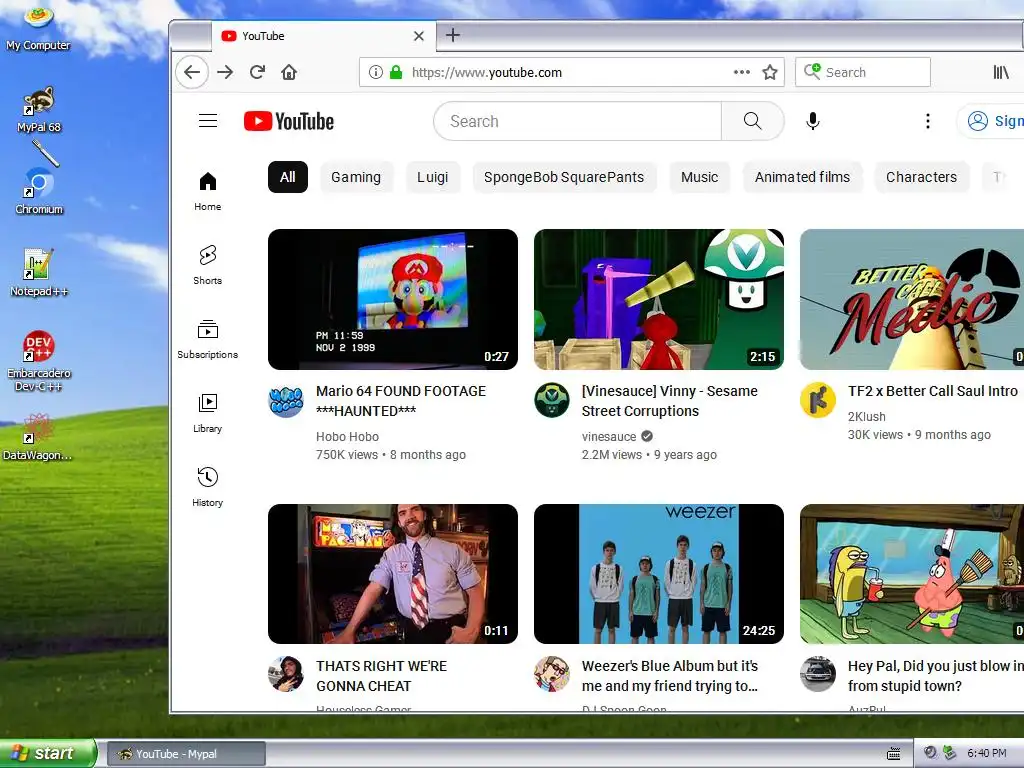Open the Weezer video uploader's avatar
This screenshot has height=768, width=1024.
[x=552, y=674]
